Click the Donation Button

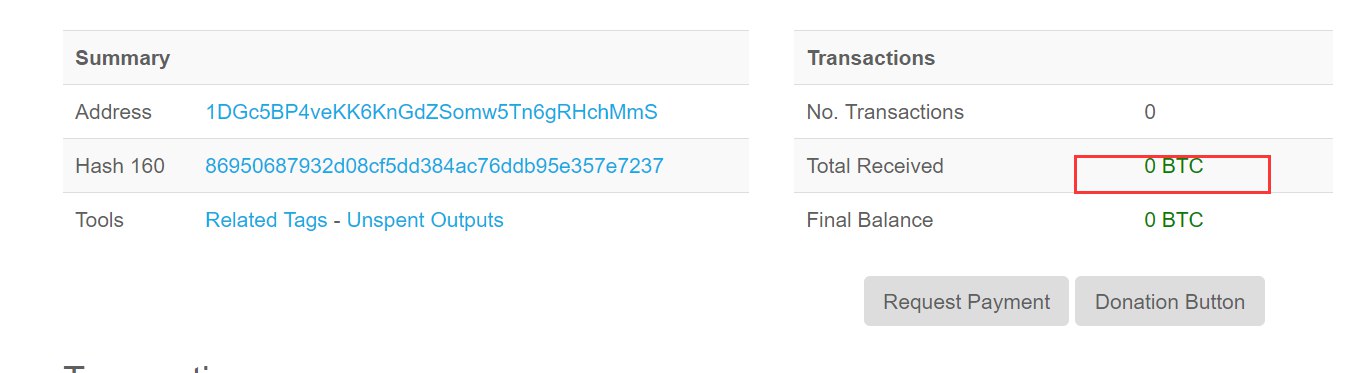point(1169,301)
